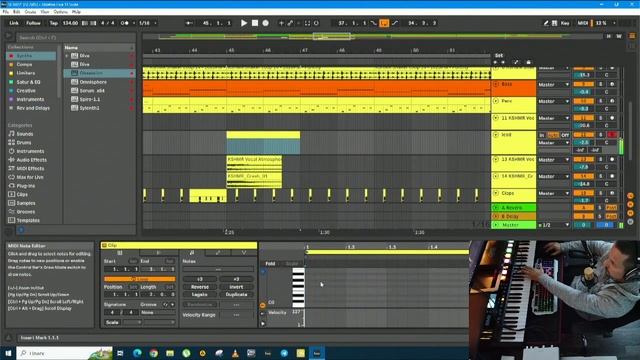640x360 pixels.
Task: Enable the MIDI map mode switch
Action: click(x=582, y=23)
